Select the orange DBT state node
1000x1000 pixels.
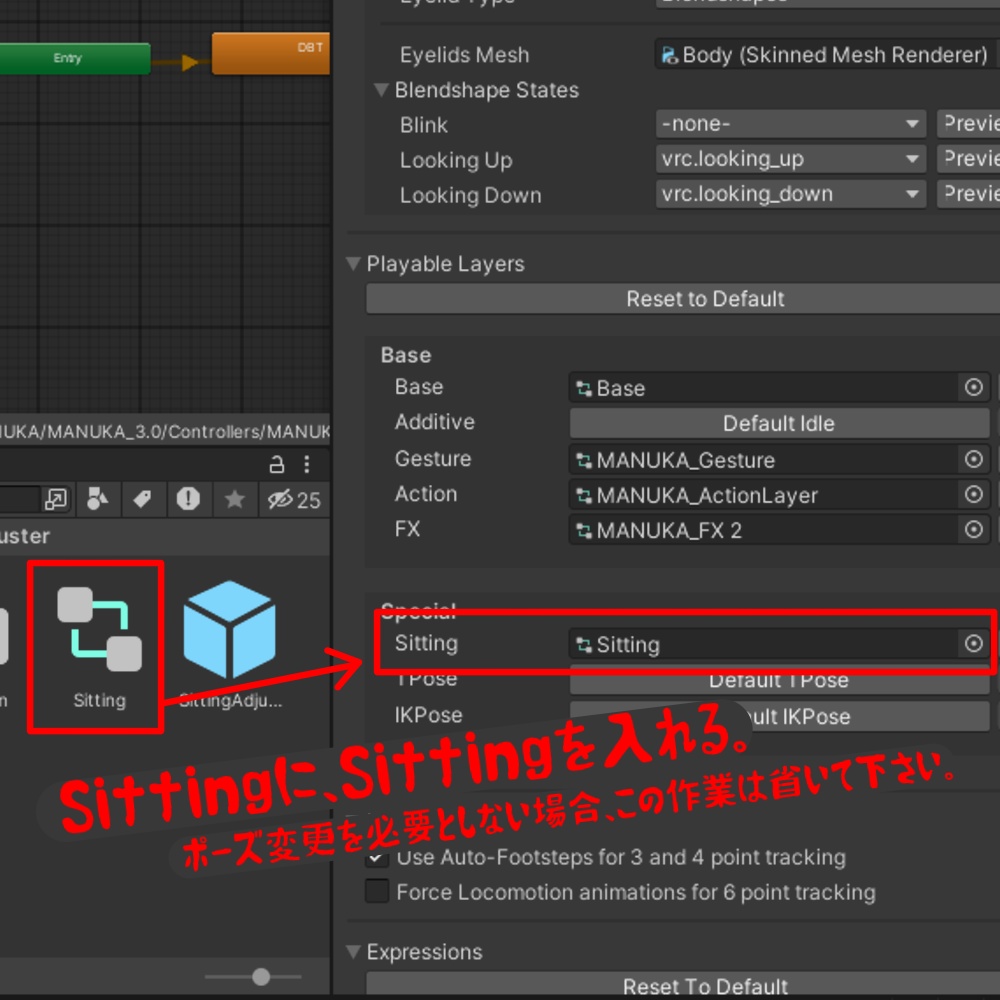click(x=271, y=54)
